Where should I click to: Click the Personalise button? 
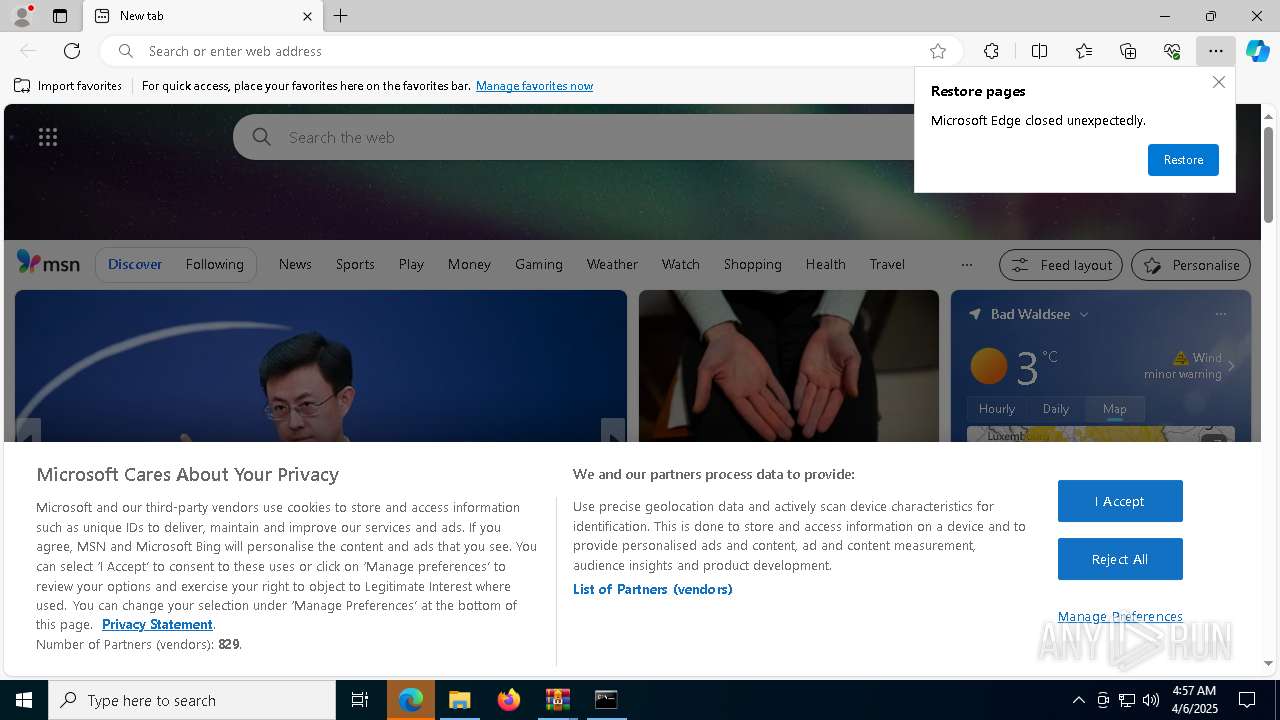[x=1191, y=265]
